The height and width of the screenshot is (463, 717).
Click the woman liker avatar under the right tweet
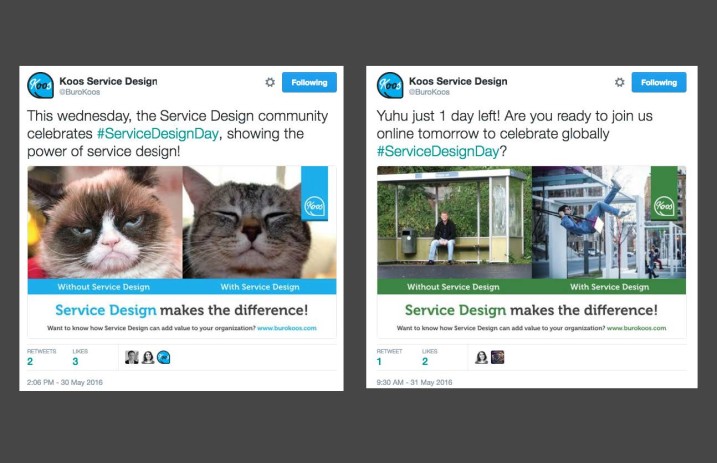pos(481,357)
